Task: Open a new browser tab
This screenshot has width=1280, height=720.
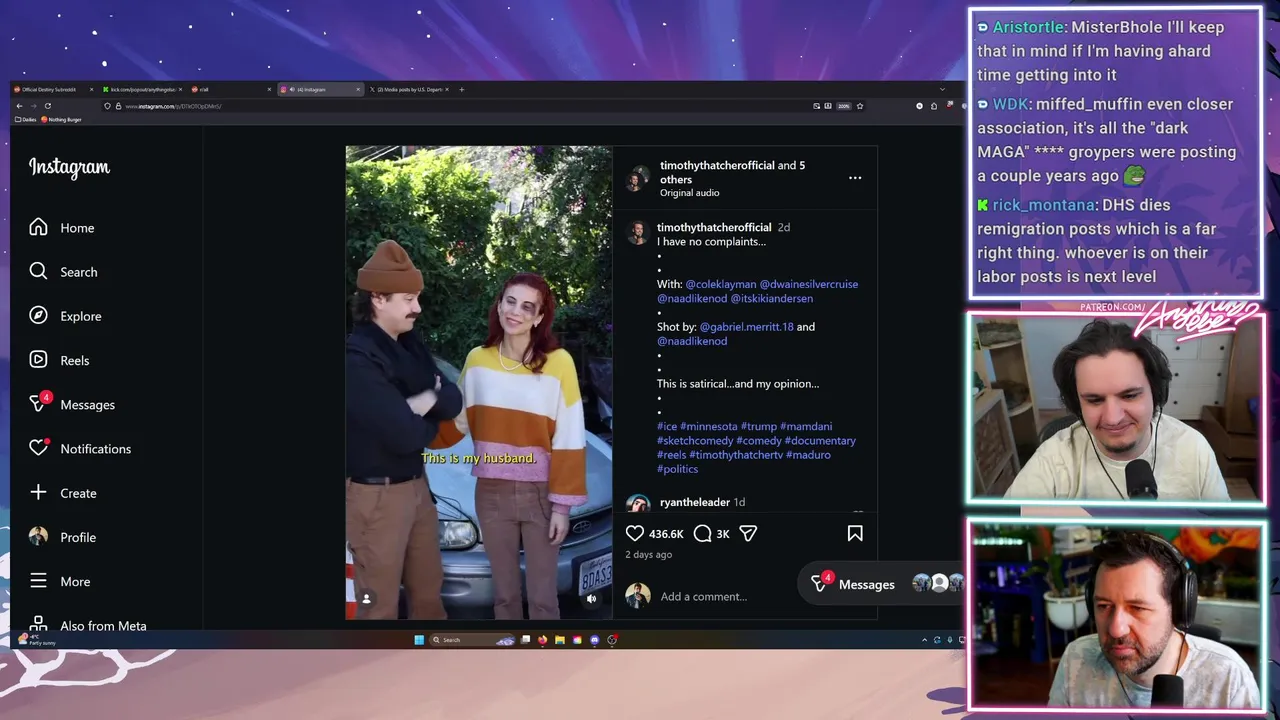Action: 461,89
